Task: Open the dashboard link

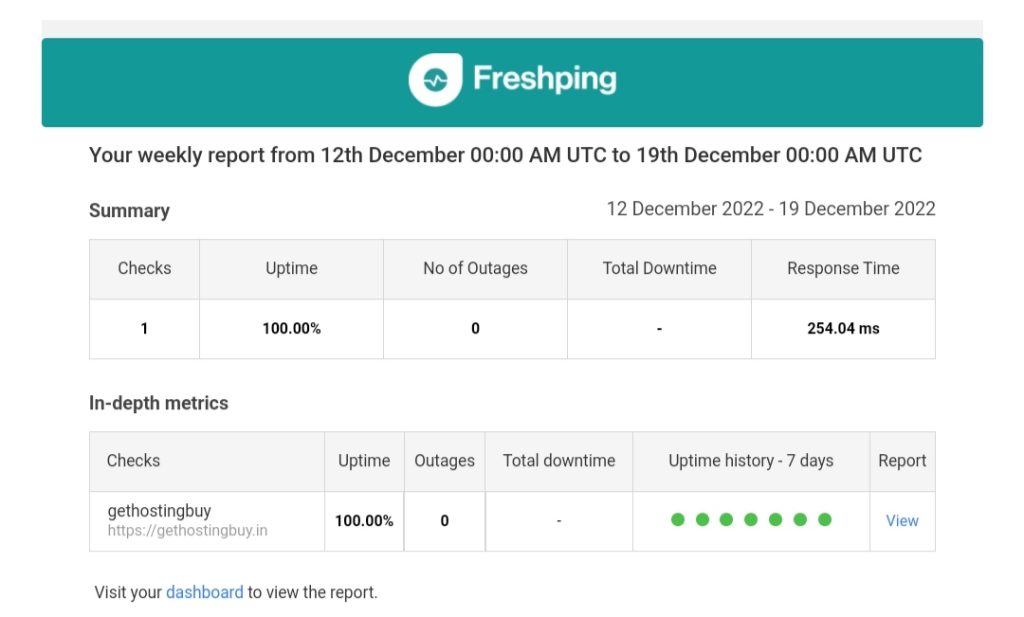Action: pos(204,592)
